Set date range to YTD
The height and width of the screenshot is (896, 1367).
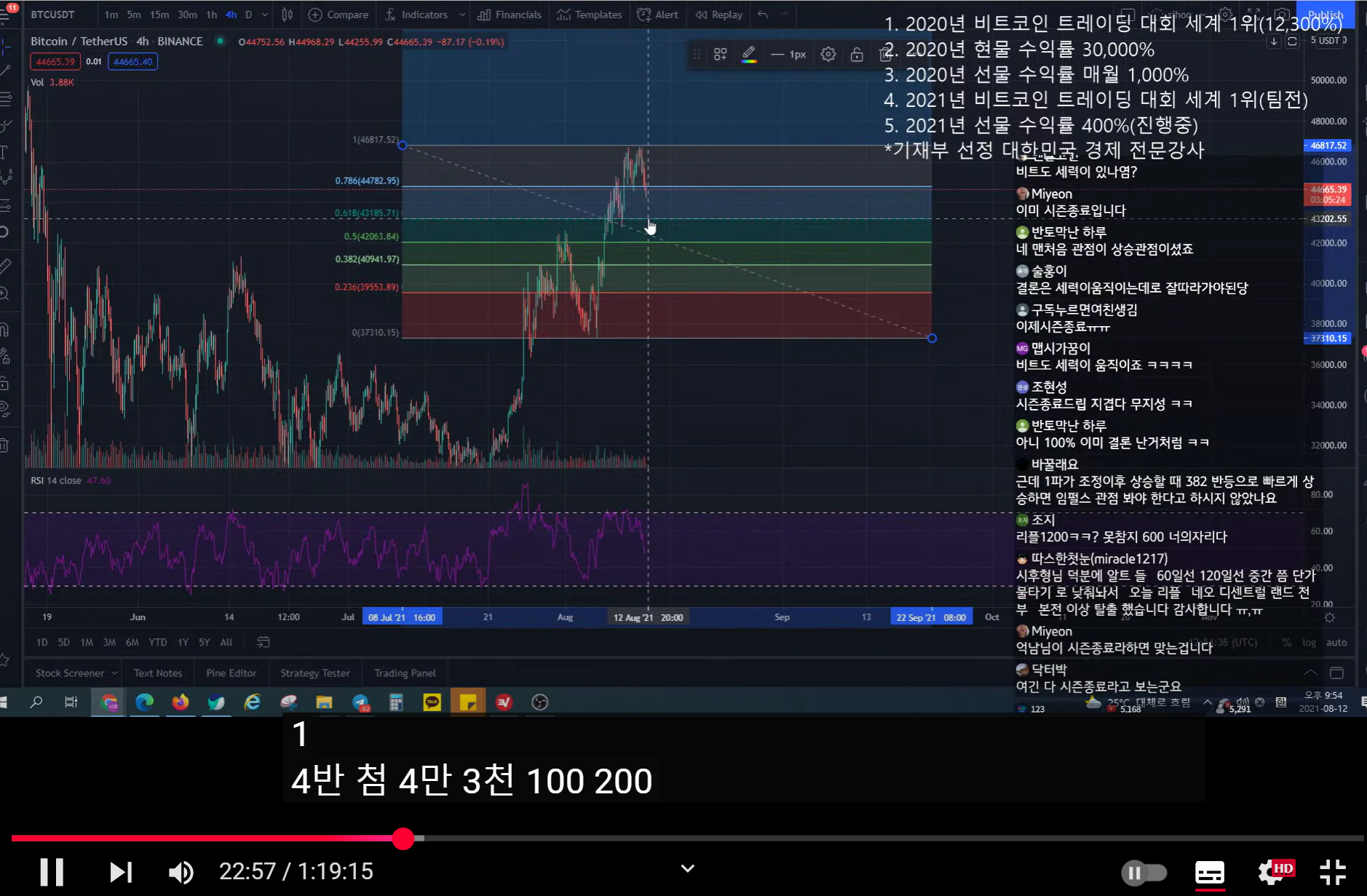pyautogui.click(x=157, y=642)
